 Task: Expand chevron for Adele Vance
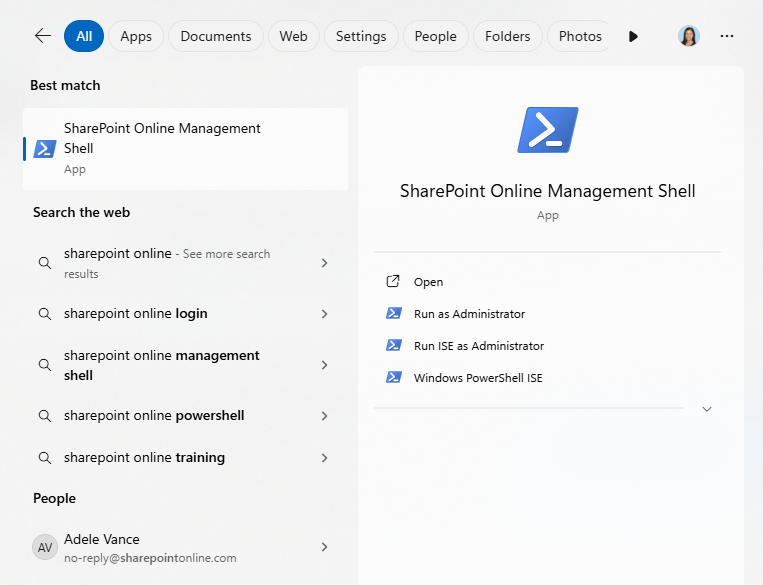click(x=325, y=548)
